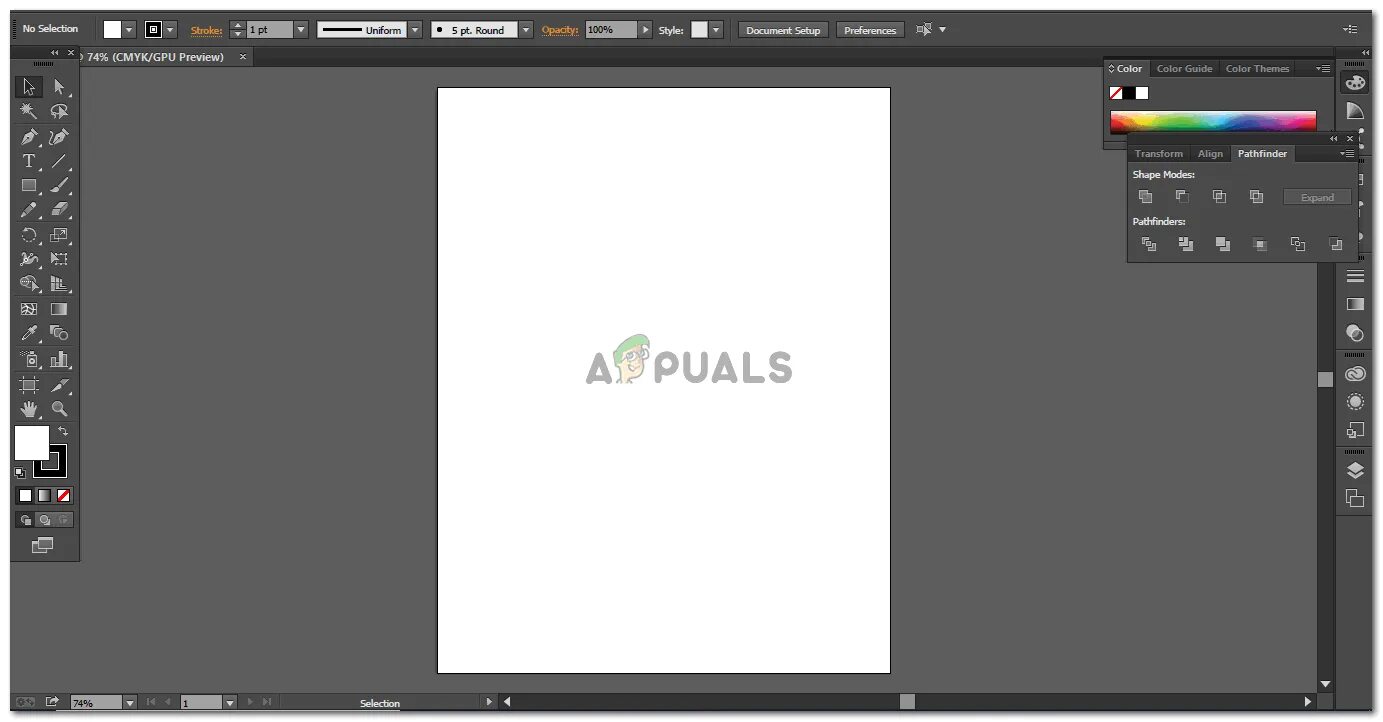Select the Curvature tool
Image resolution: width=1383 pixels, height=722 pixels.
click(59, 137)
